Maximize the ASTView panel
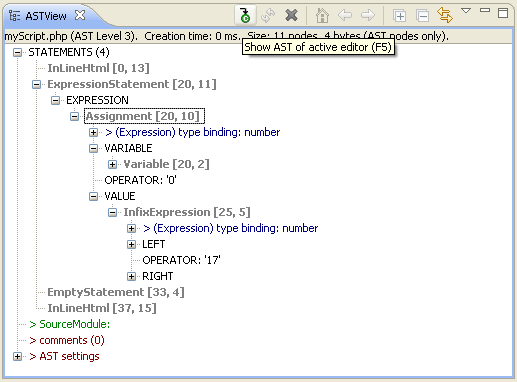The image size is (517, 382). click(x=503, y=13)
